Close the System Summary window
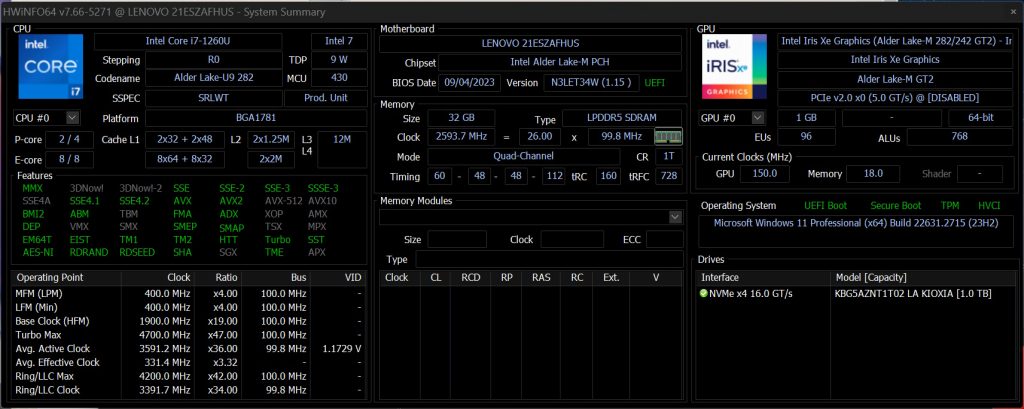Viewport: 1024px width, 409px height. 1014,11
